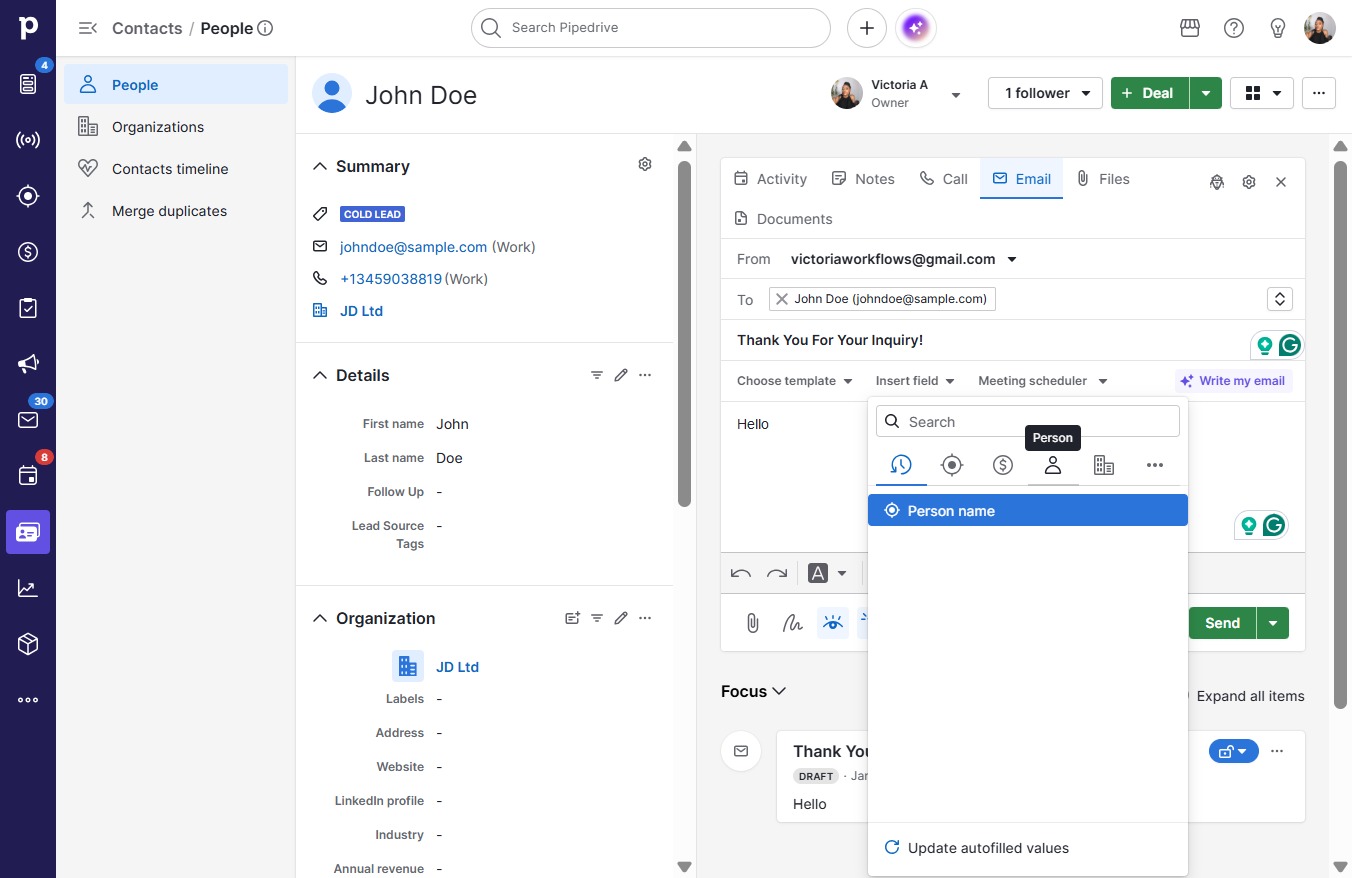Click the attach file paperclip icon
The width and height of the screenshot is (1352, 878).
(753, 623)
